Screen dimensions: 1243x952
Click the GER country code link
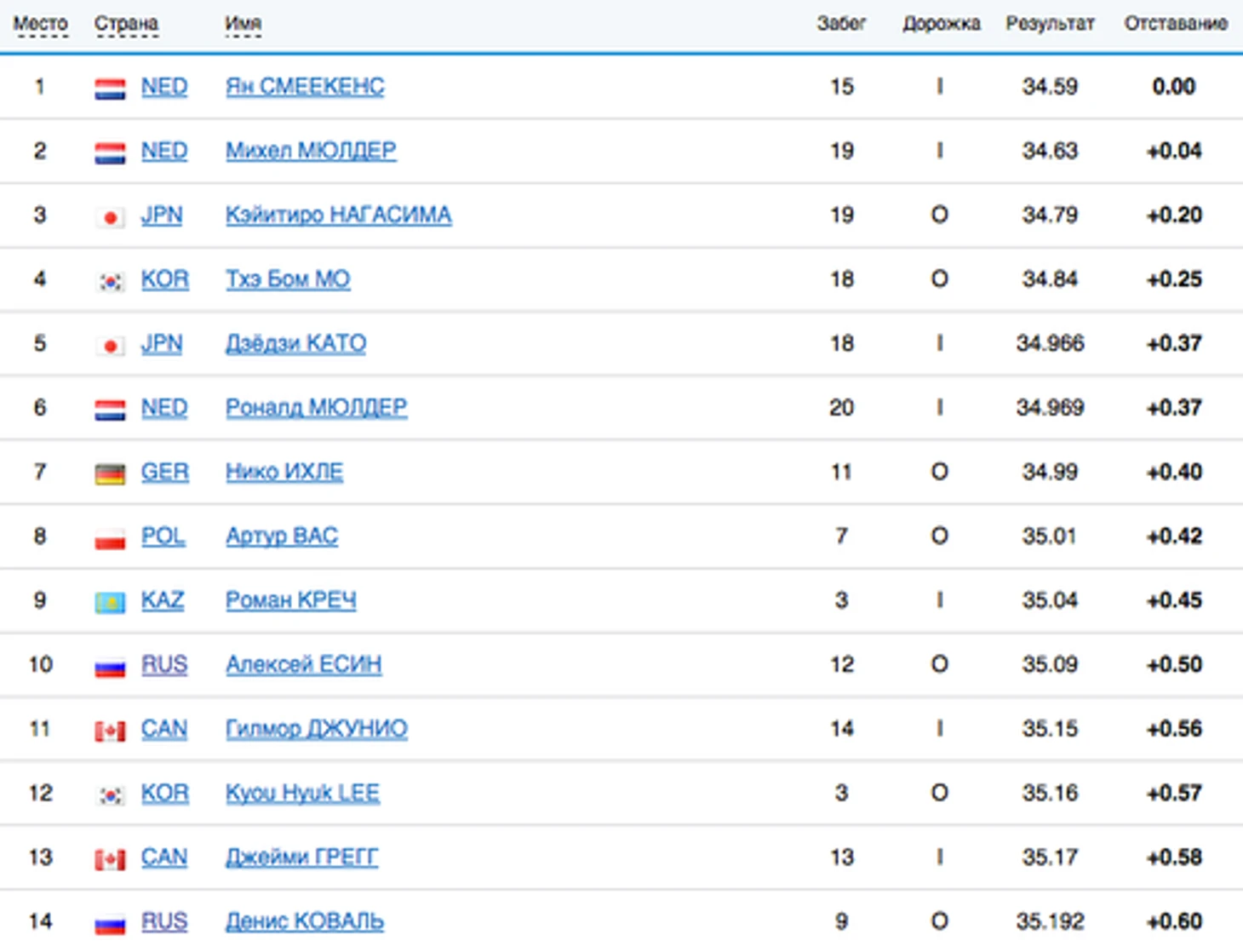[164, 472]
